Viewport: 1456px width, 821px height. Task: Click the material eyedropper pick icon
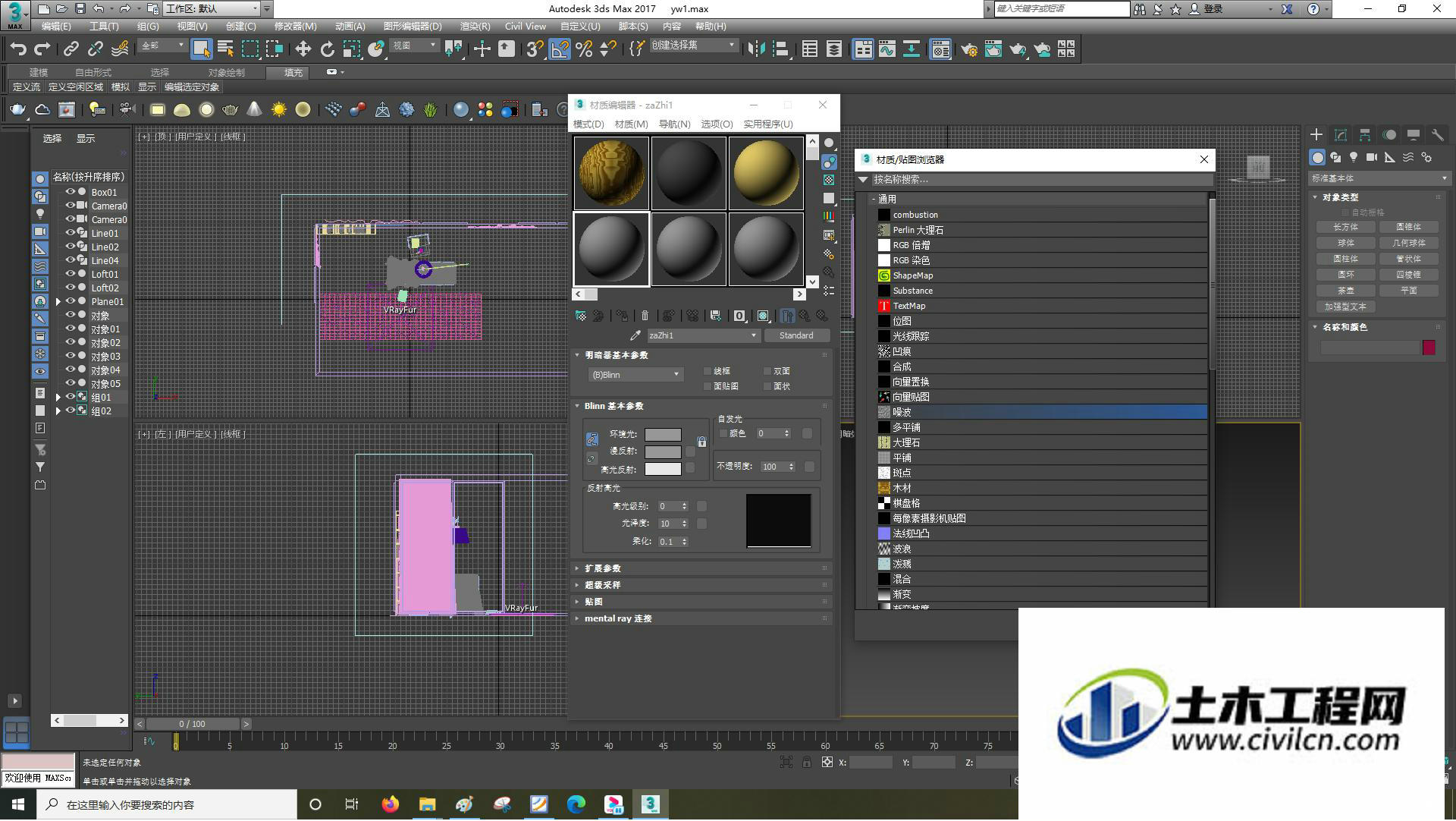click(x=635, y=335)
